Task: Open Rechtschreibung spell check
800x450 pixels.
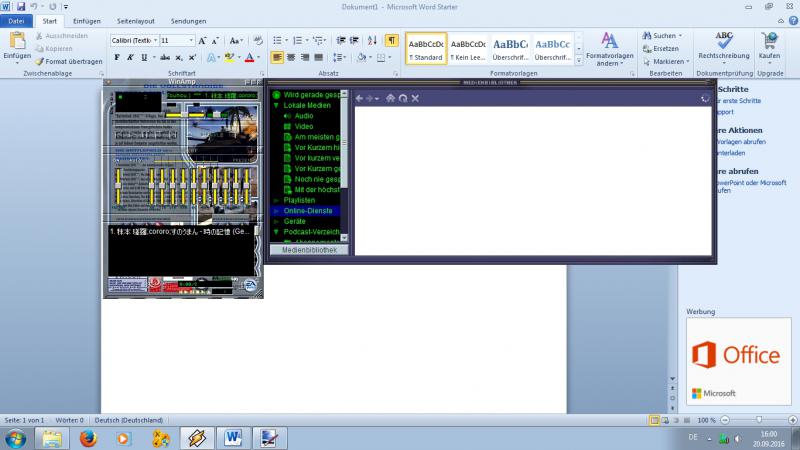Action: coord(723,45)
